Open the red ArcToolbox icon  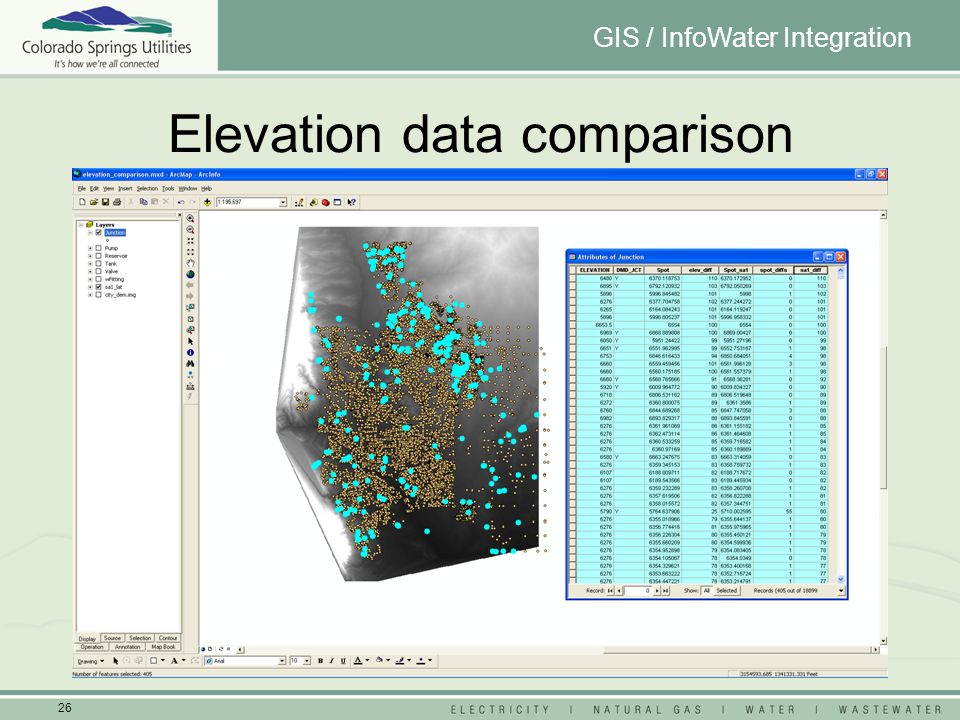point(325,202)
